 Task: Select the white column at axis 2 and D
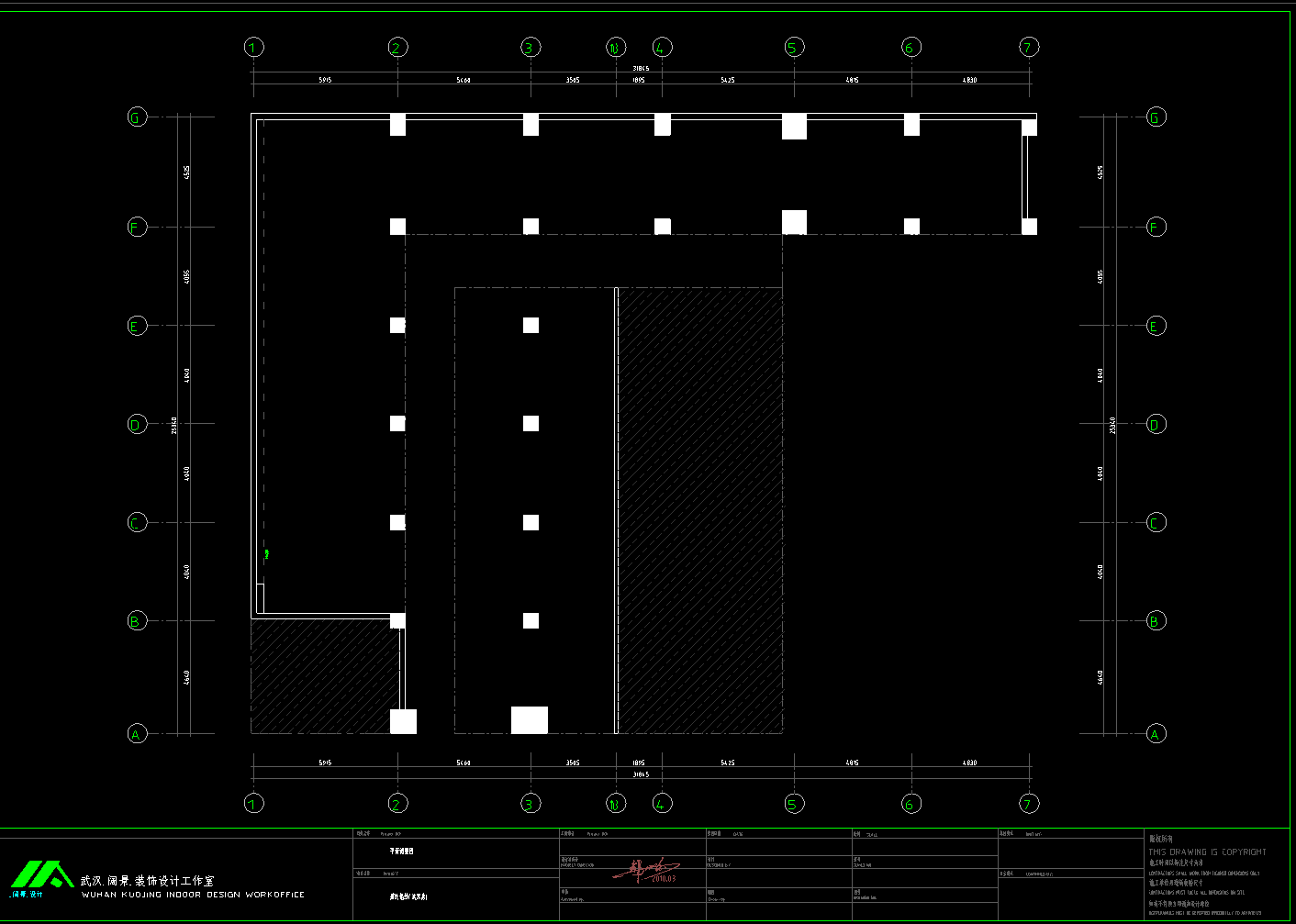[x=397, y=424]
